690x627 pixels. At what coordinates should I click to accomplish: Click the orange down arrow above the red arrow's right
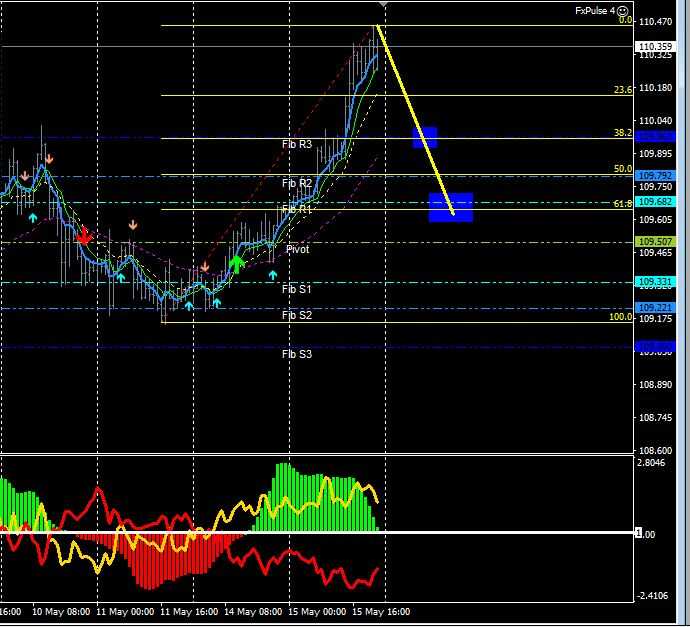tap(133, 225)
